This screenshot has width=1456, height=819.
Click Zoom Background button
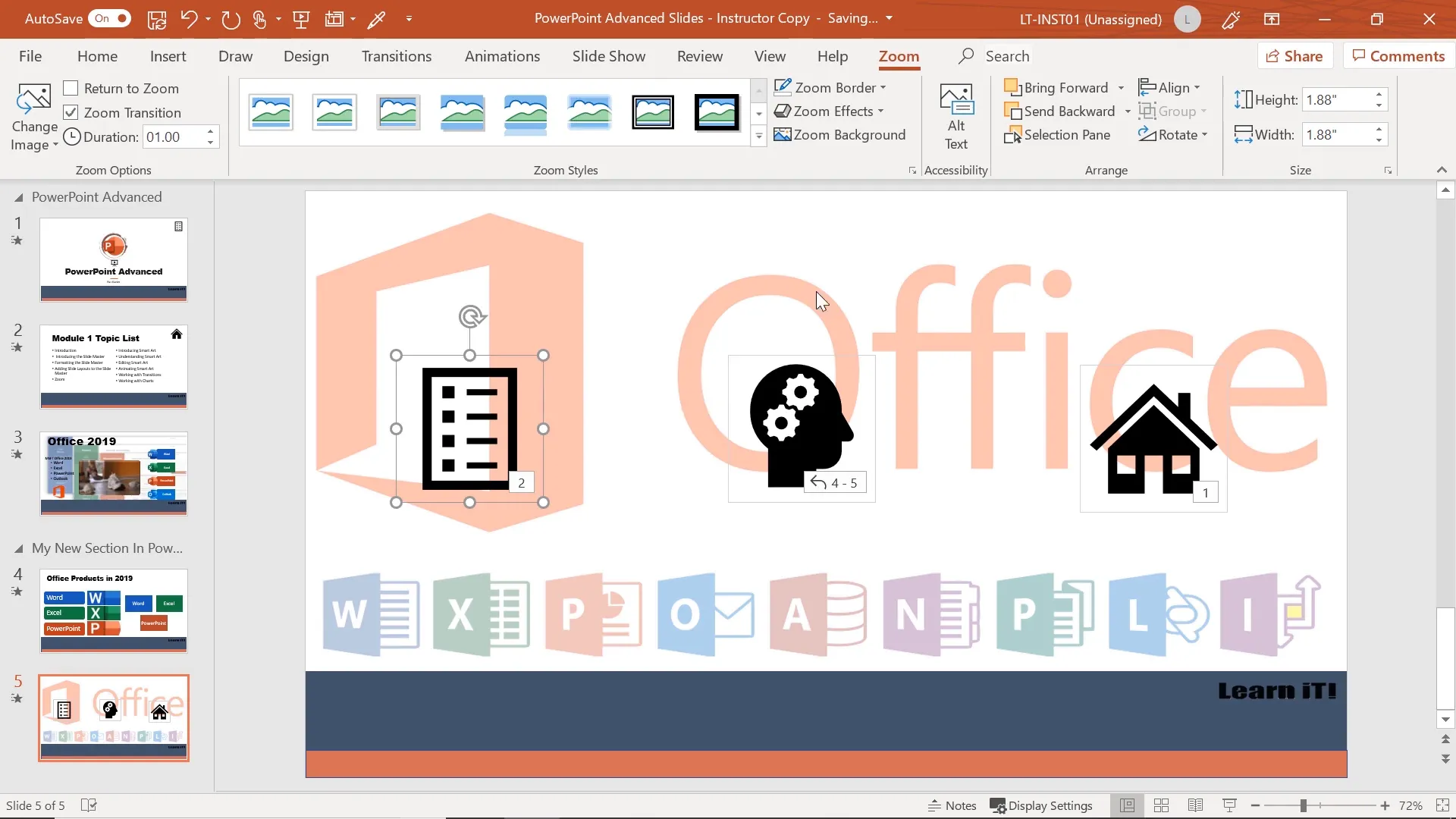click(839, 135)
